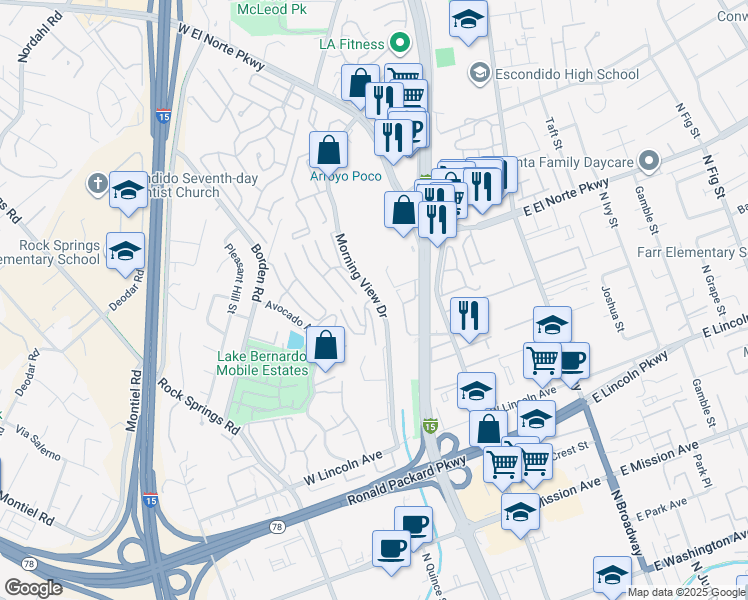The height and width of the screenshot is (600, 748).
Task: Open the Map data ©2025 Google attribution
Action: point(687,593)
